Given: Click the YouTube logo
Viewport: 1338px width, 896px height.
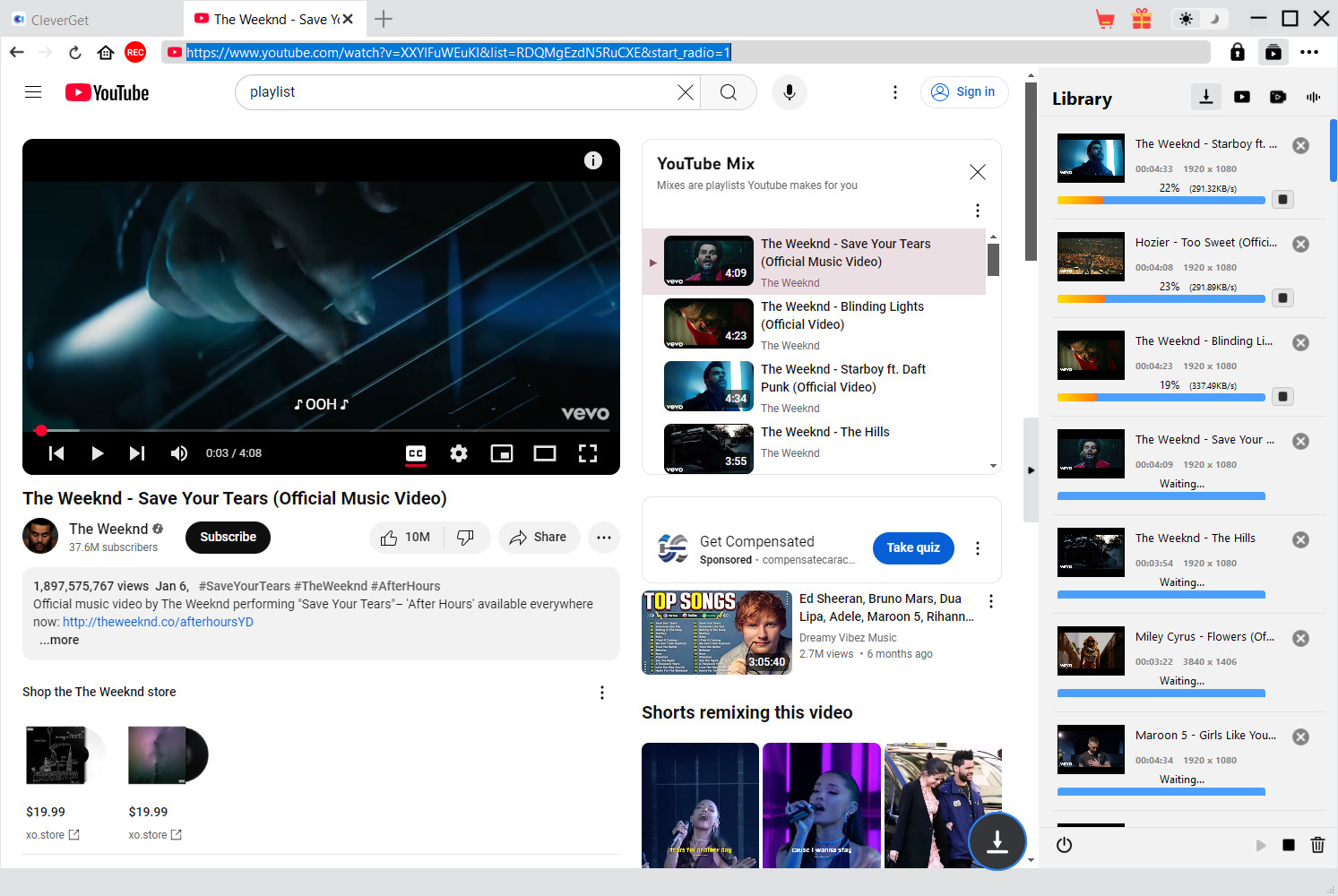Looking at the screenshot, I should 108,92.
